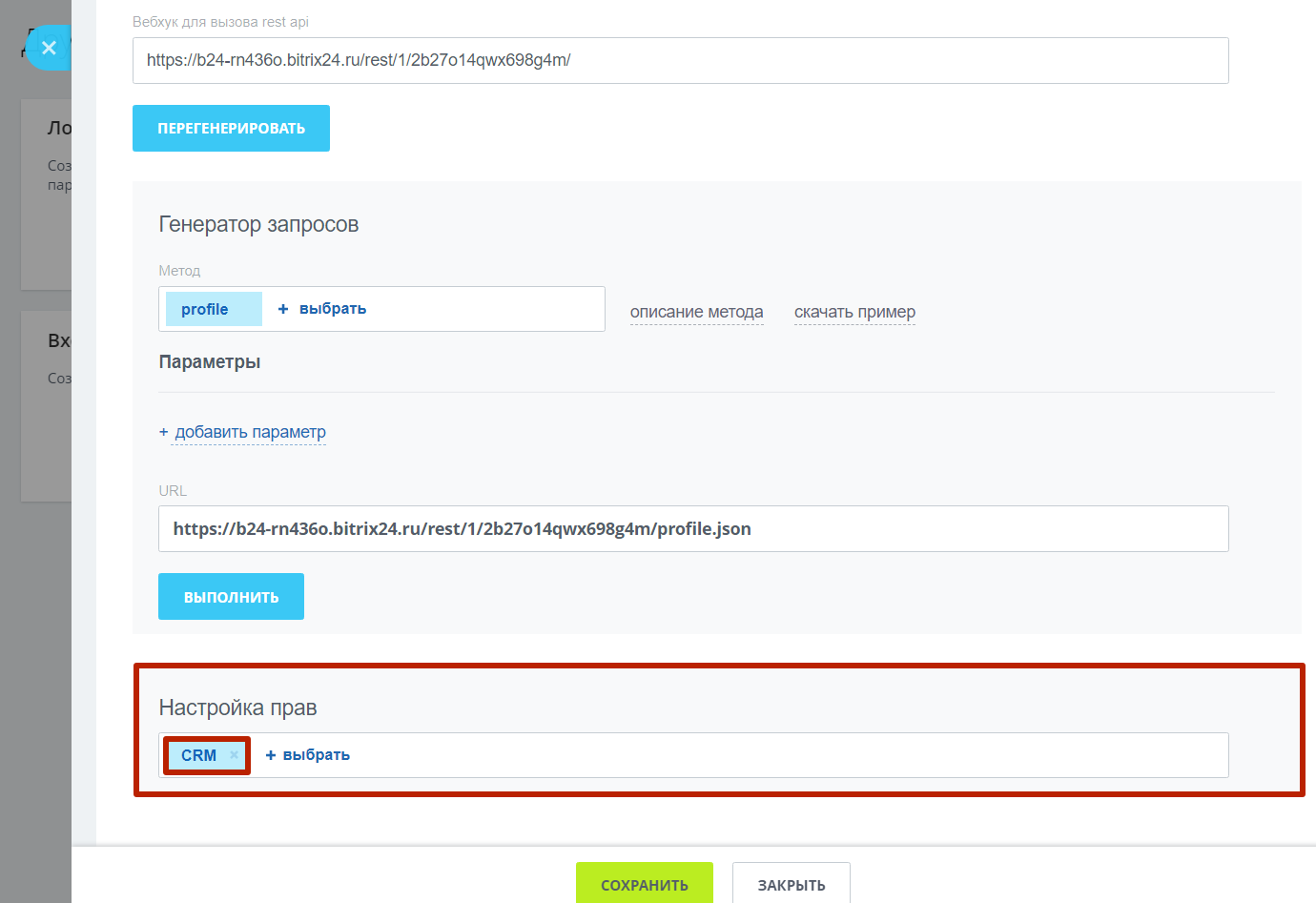Image resolution: width=1316 pixels, height=903 pixels.
Task: Click empty area of permissions field
Action: pyautogui.click(x=790, y=755)
